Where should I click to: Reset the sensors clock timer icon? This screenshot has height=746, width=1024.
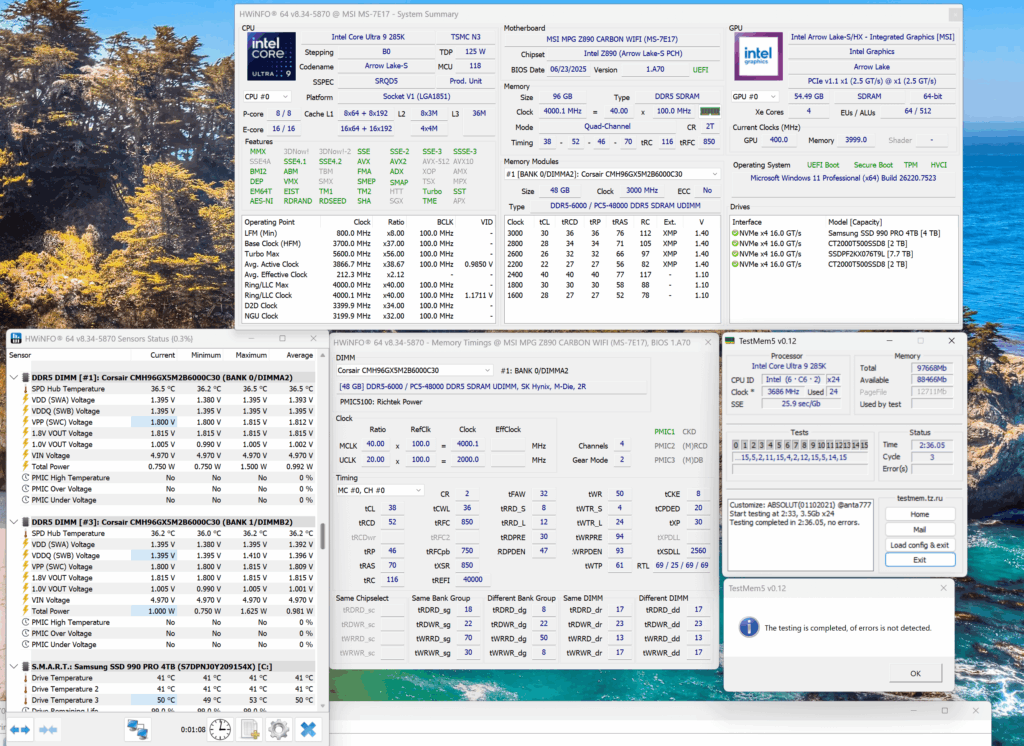point(220,730)
